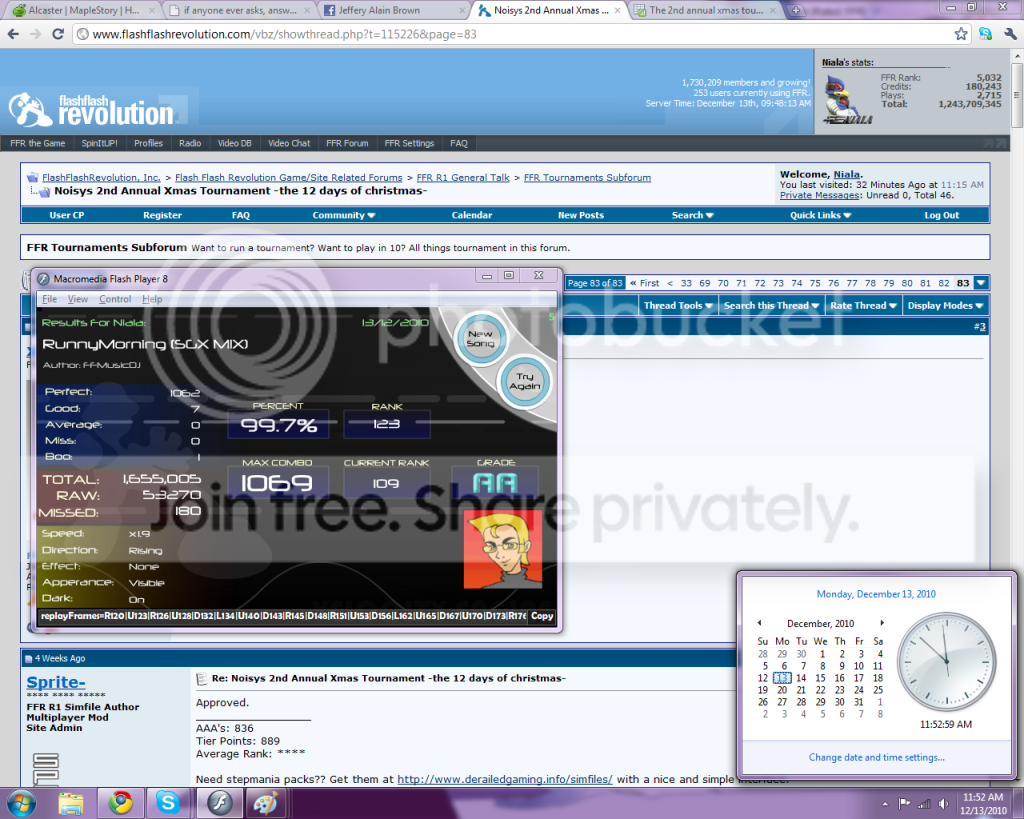Open the Chrome wrench menu icon
Screen dimensions: 1024x819
point(1009,33)
